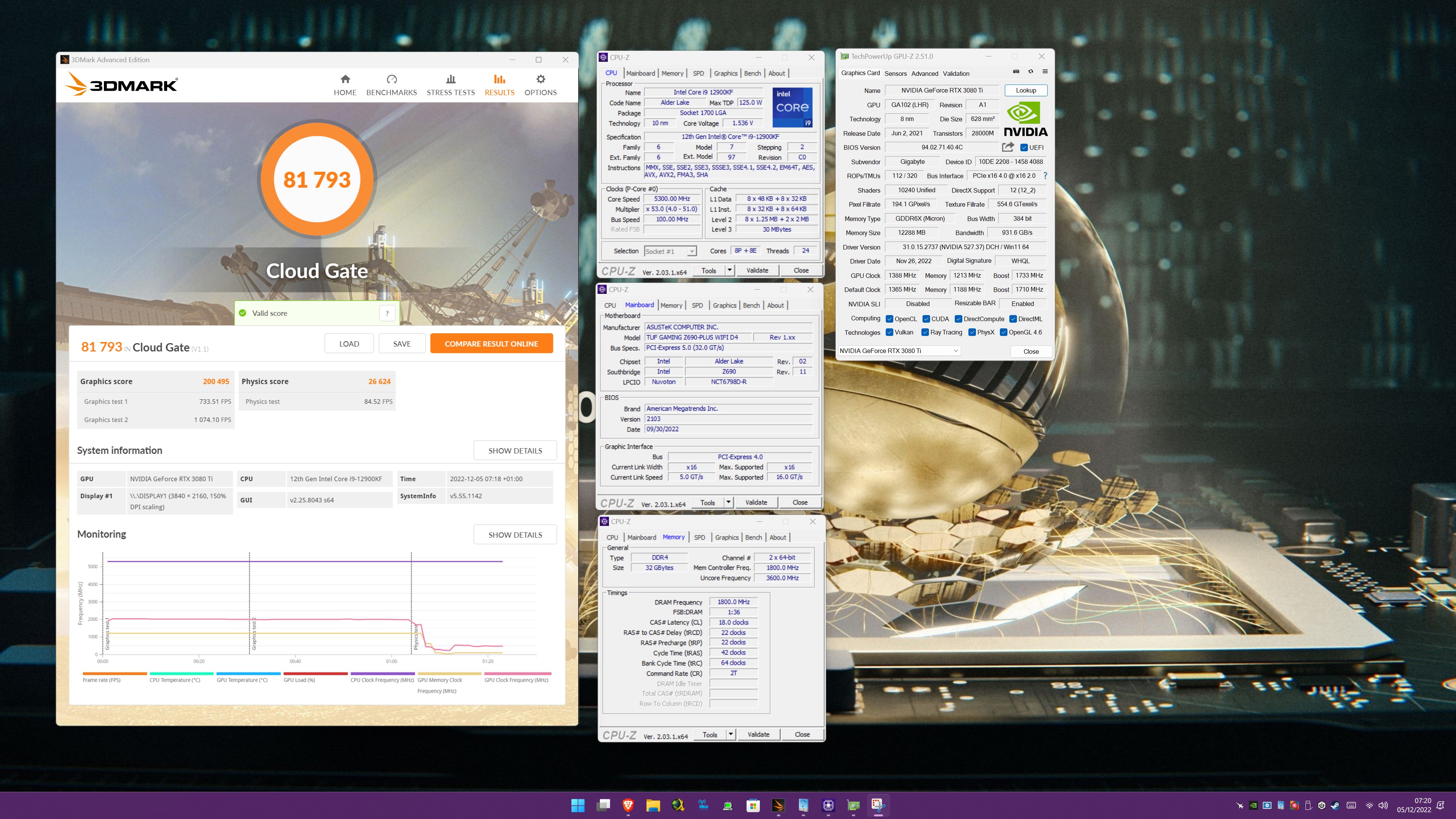
Task: Click the Lookup button in GPU-Z
Action: click(x=1026, y=91)
